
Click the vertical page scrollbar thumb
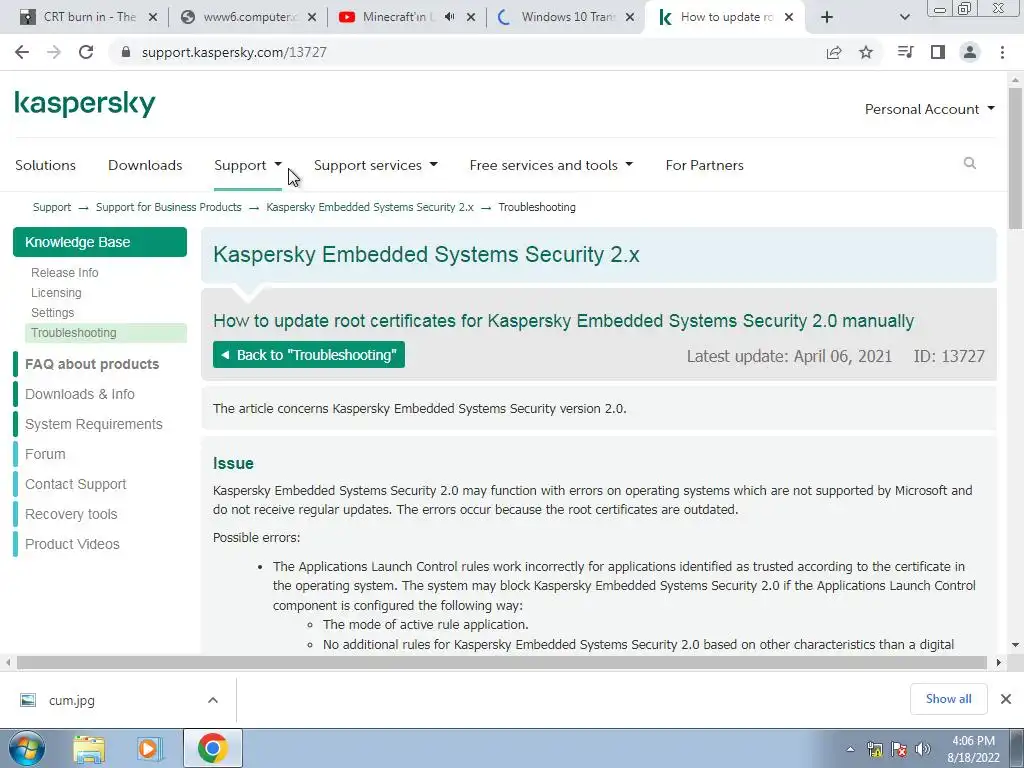click(1015, 158)
